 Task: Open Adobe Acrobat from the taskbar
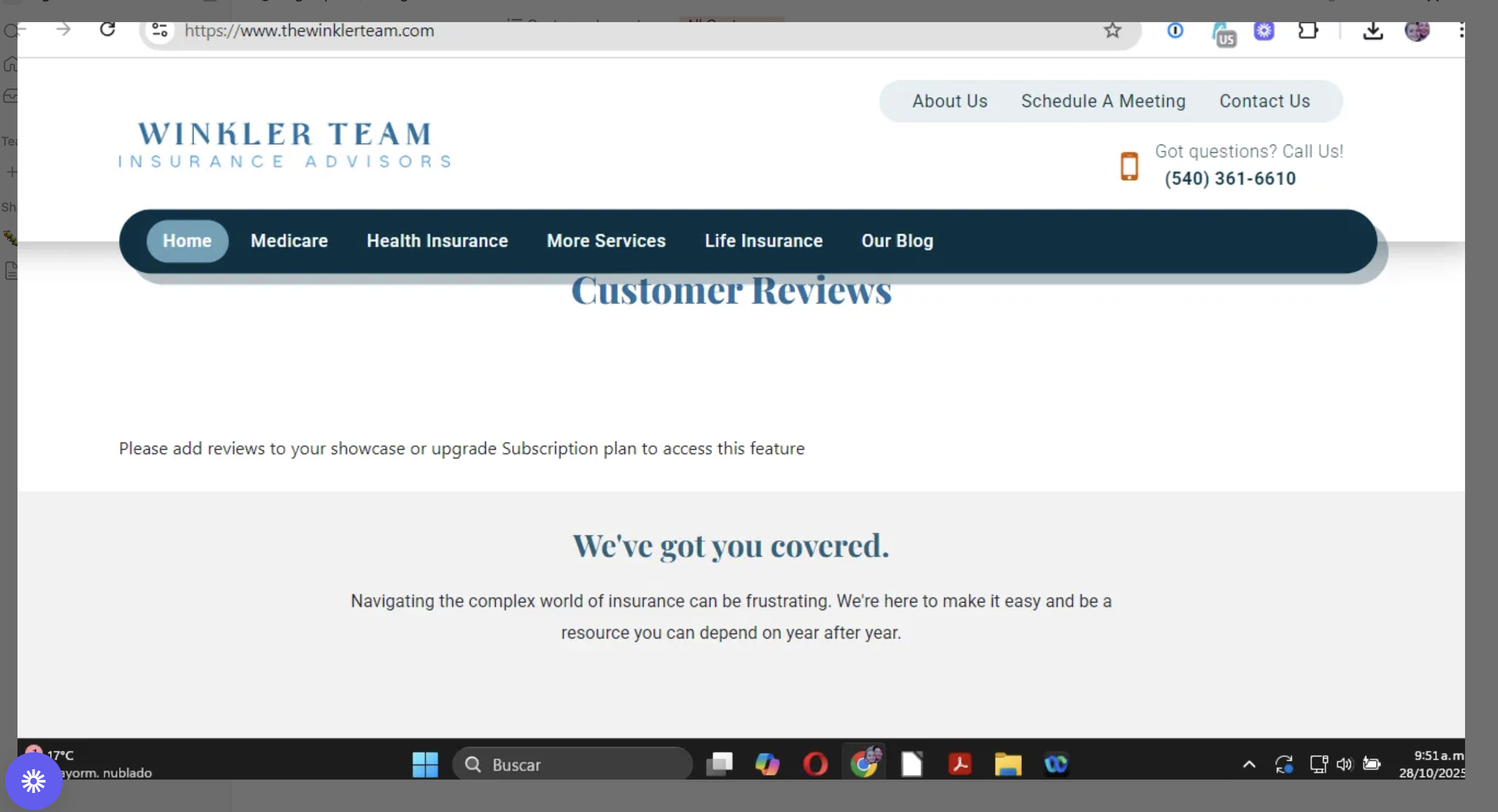click(x=960, y=764)
